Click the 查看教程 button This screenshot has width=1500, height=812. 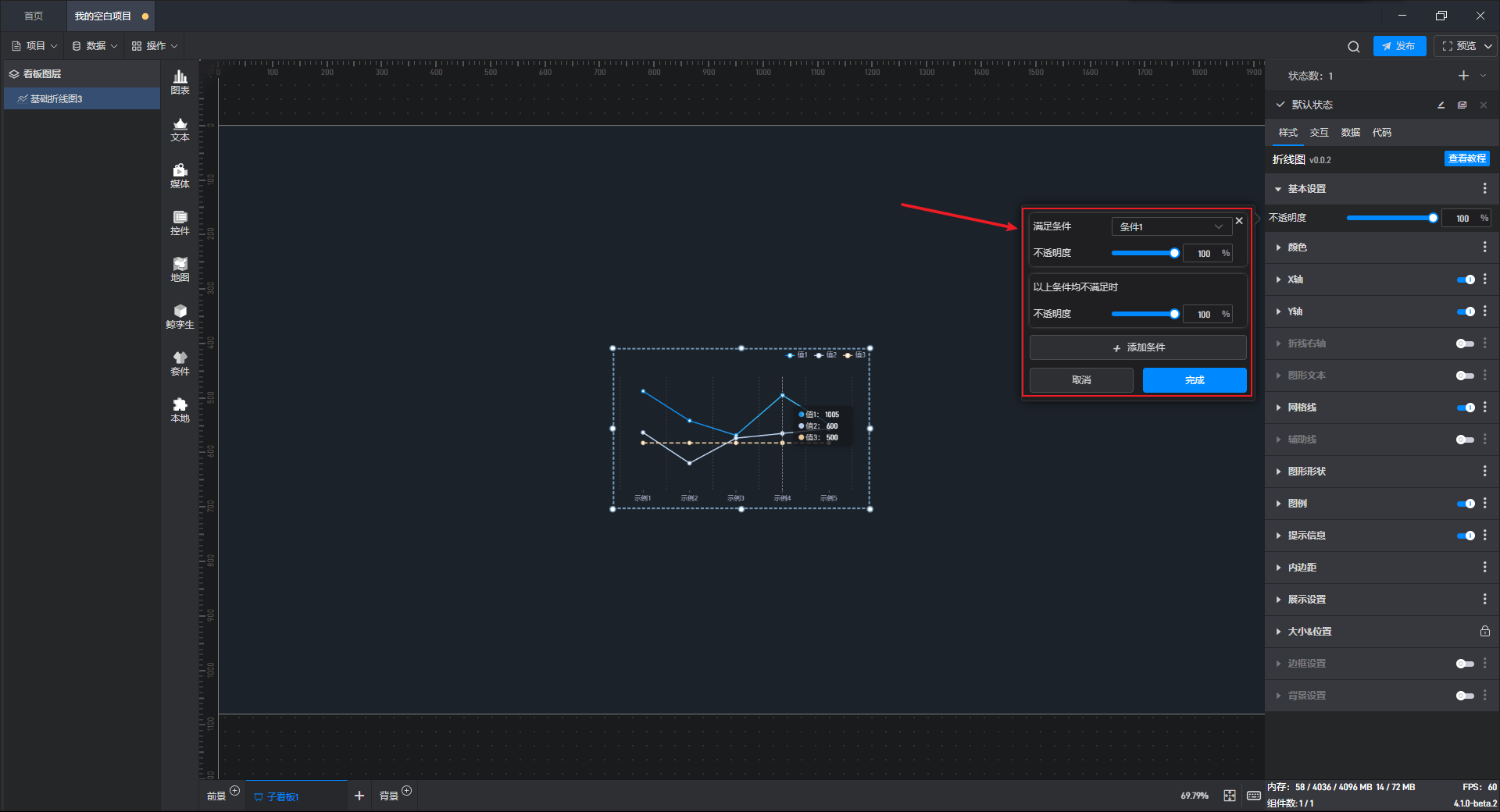point(1466,158)
